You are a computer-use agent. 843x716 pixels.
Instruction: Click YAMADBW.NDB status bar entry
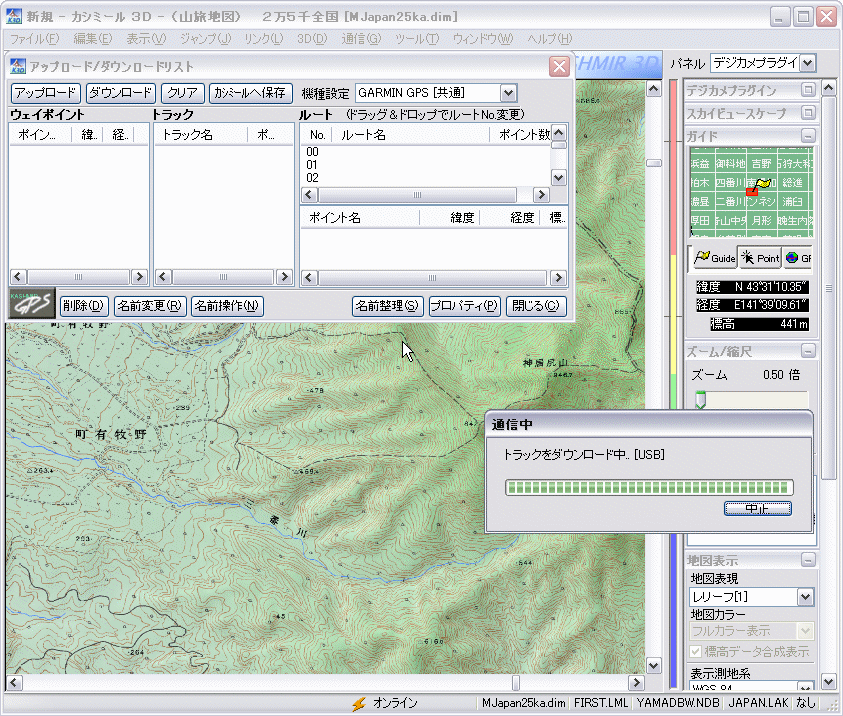678,703
